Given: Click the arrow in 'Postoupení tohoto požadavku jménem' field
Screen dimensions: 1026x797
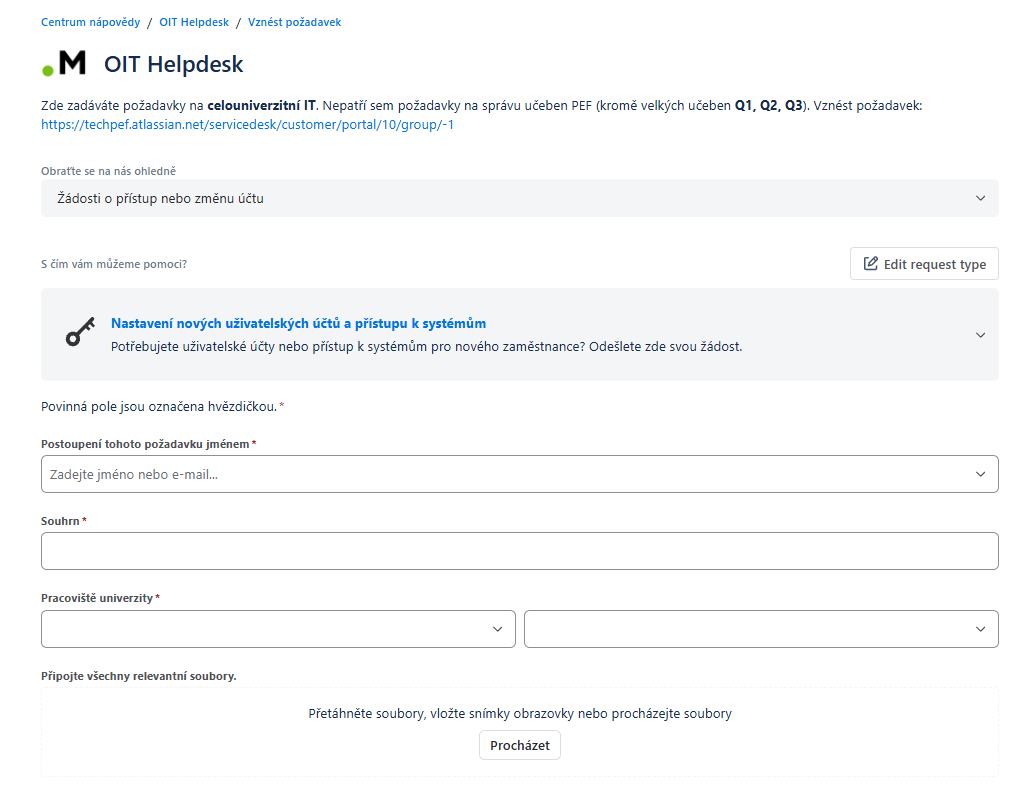Looking at the screenshot, I should click(x=980, y=474).
